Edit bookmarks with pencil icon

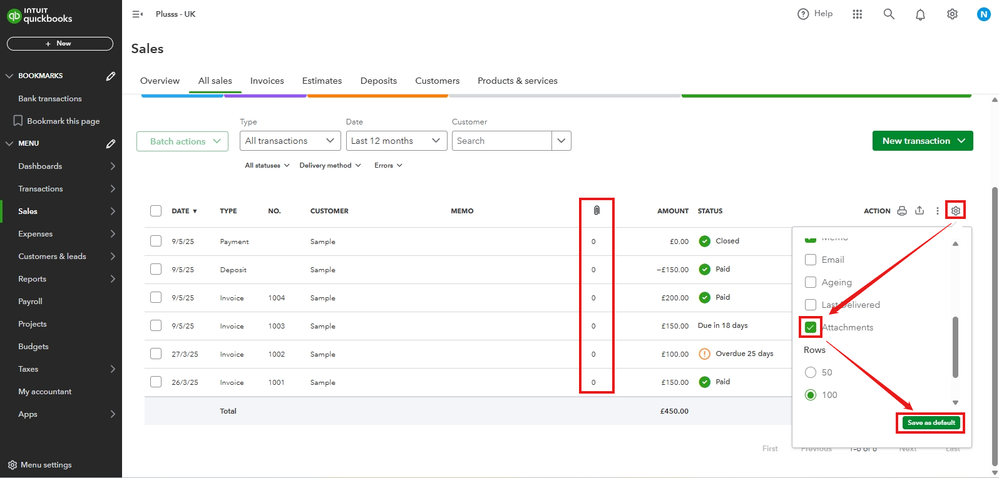pyautogui.click(x=110, y=76)
